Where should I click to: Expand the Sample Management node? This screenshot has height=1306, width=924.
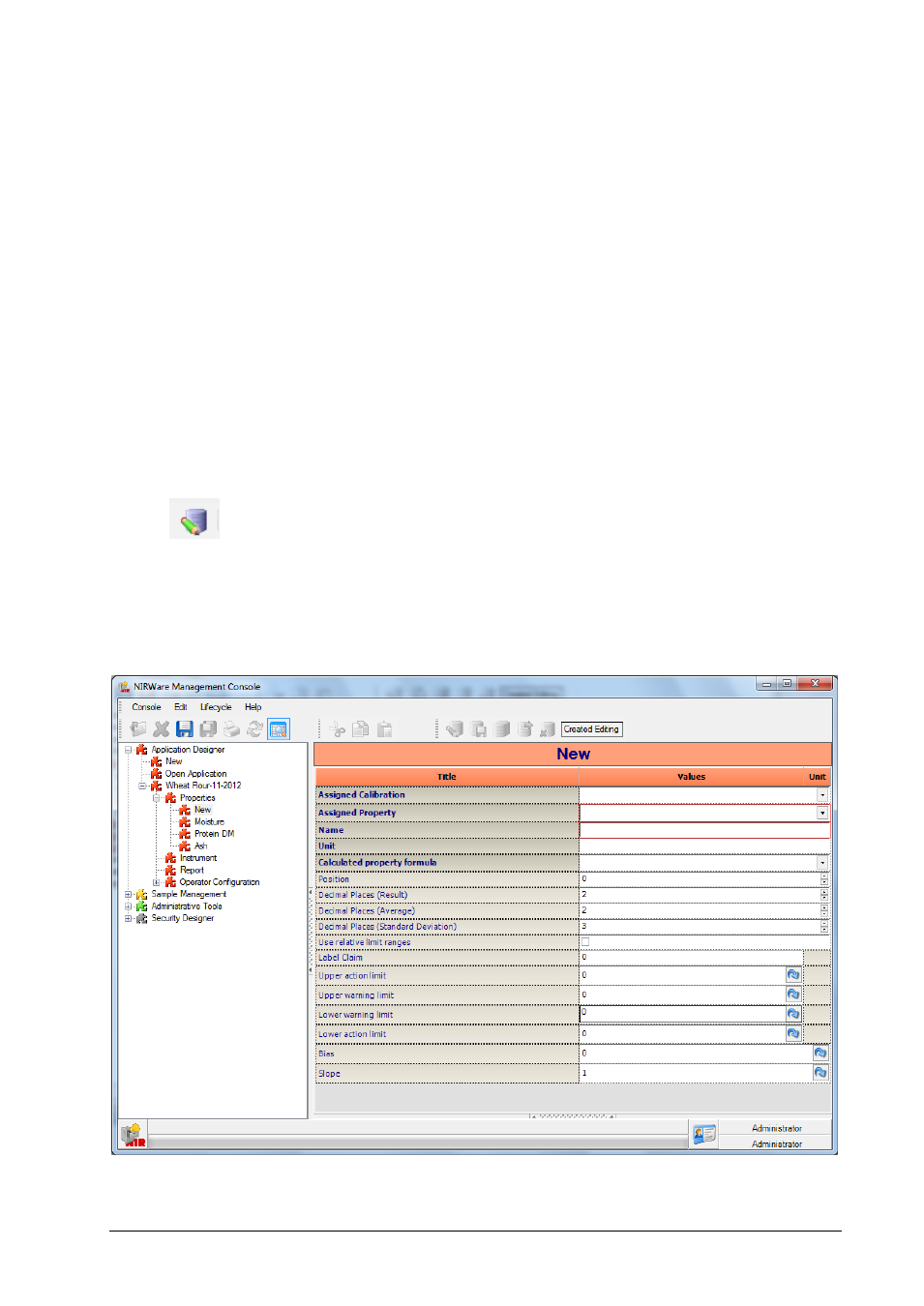pos(128,895)
